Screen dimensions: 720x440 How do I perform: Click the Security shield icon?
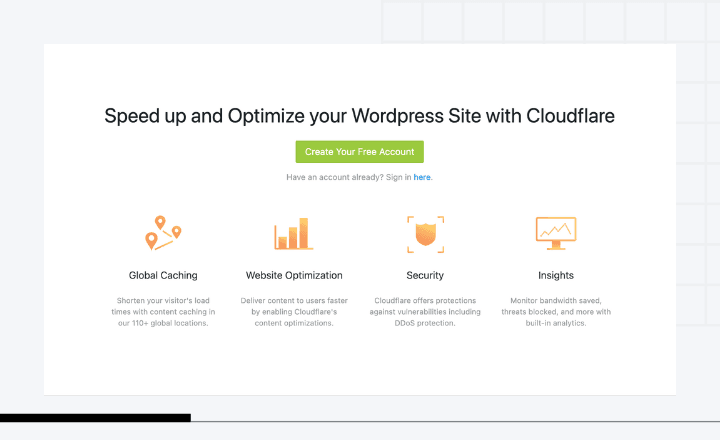[x=426, y=234]
